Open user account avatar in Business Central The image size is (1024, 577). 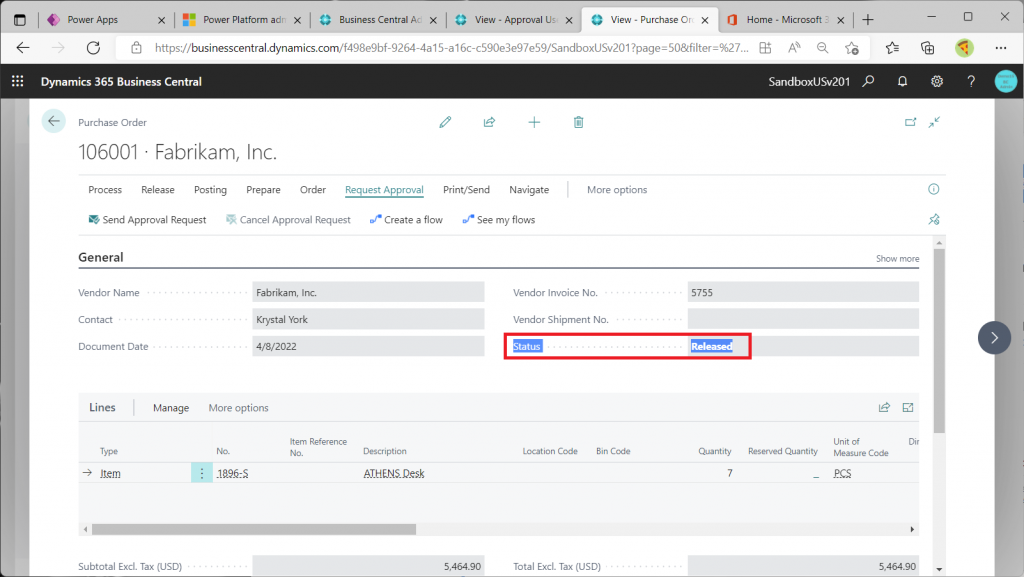pyautogui.click(x=1006, y=82)
